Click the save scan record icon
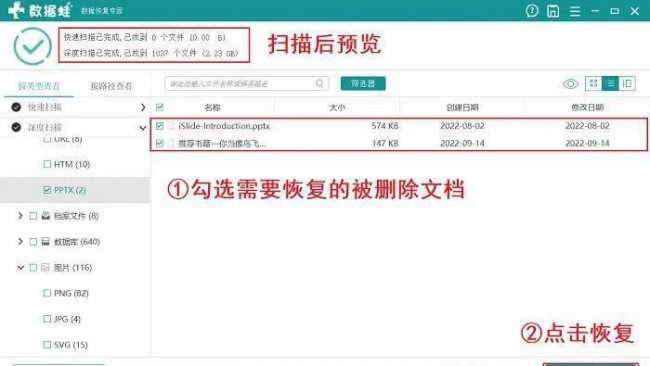Image resolution: width=650 pixels, height=366 pixels. click(x=553, y=11)
